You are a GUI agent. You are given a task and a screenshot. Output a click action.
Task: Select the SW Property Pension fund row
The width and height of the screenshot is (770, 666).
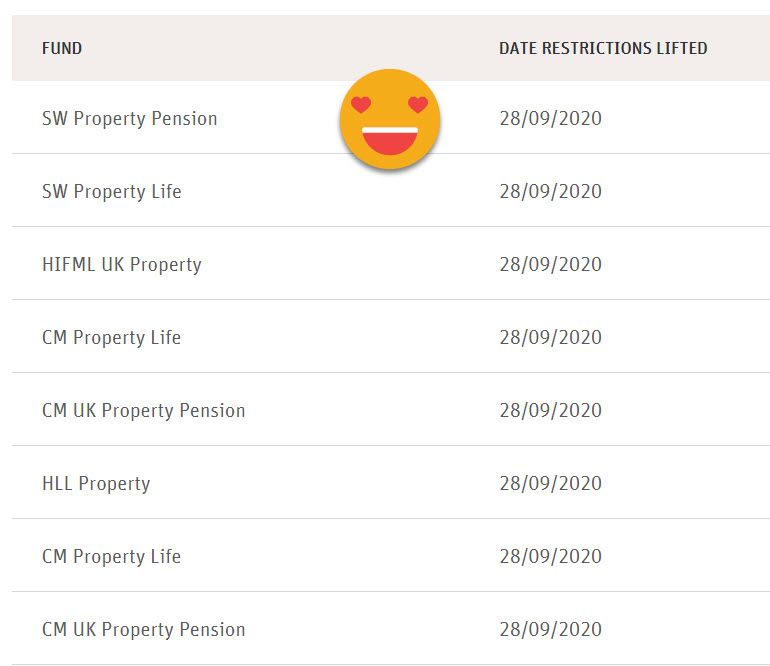coord(391,117)
